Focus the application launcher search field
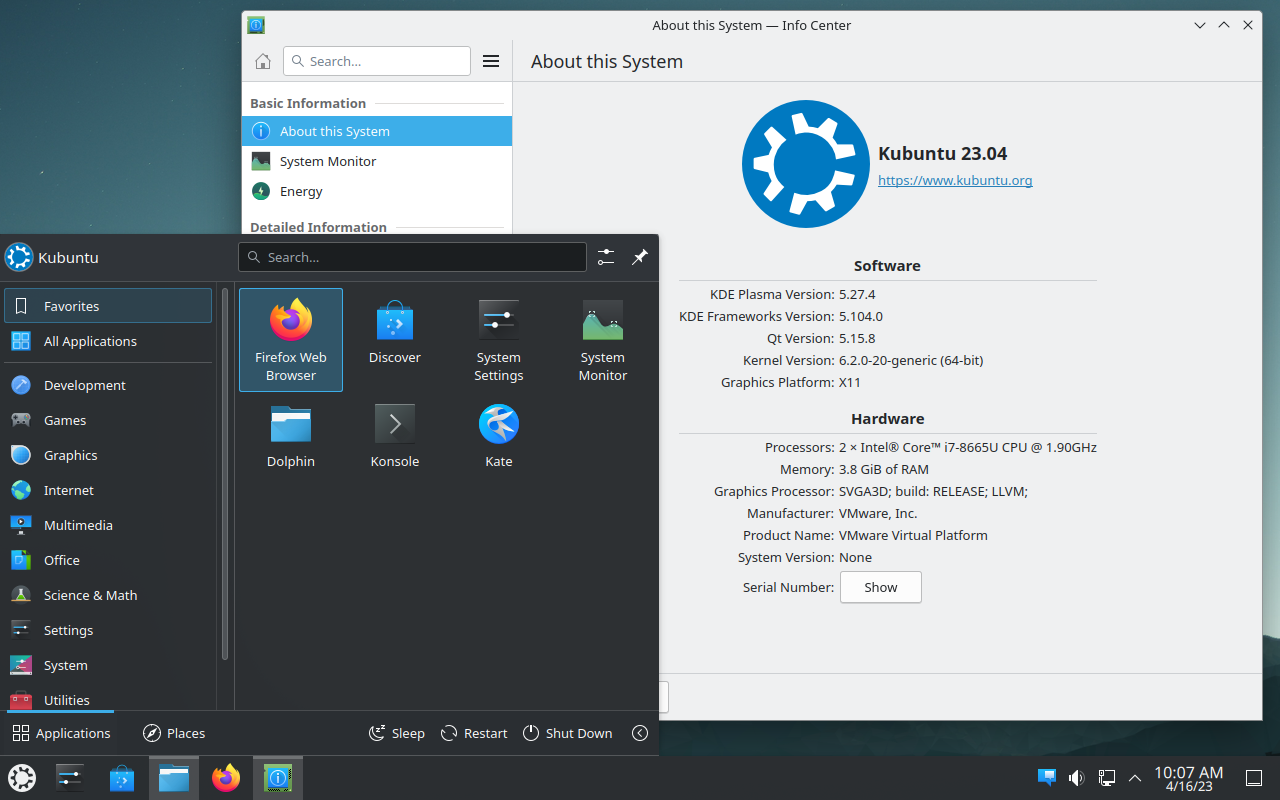1280x800 pixels. (x=412, y=257)
